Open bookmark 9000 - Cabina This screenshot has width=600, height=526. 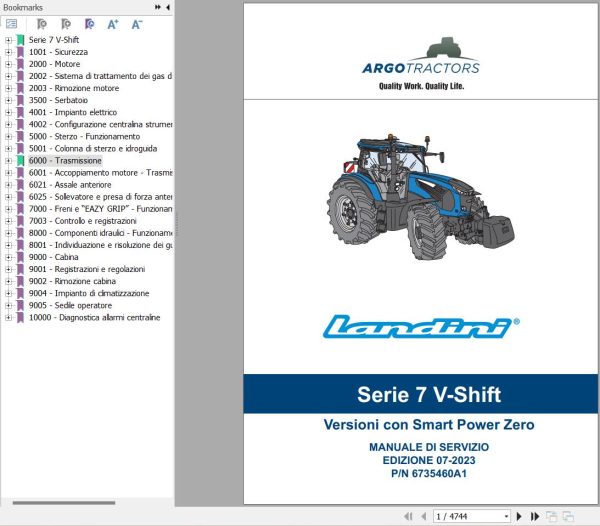coord(54,257)
